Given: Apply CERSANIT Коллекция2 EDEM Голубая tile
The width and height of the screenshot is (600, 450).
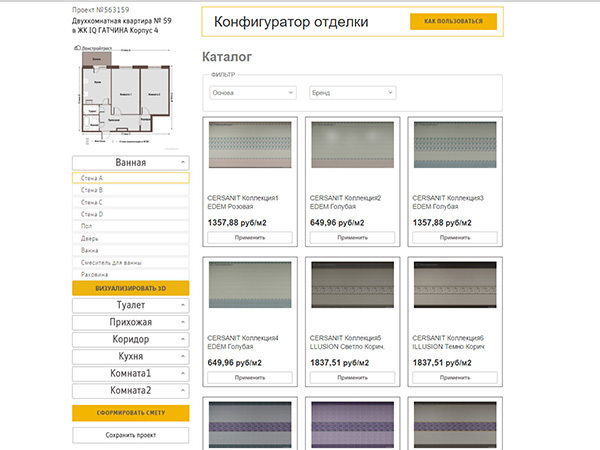Looking at the screenshot, I should 352,238.
